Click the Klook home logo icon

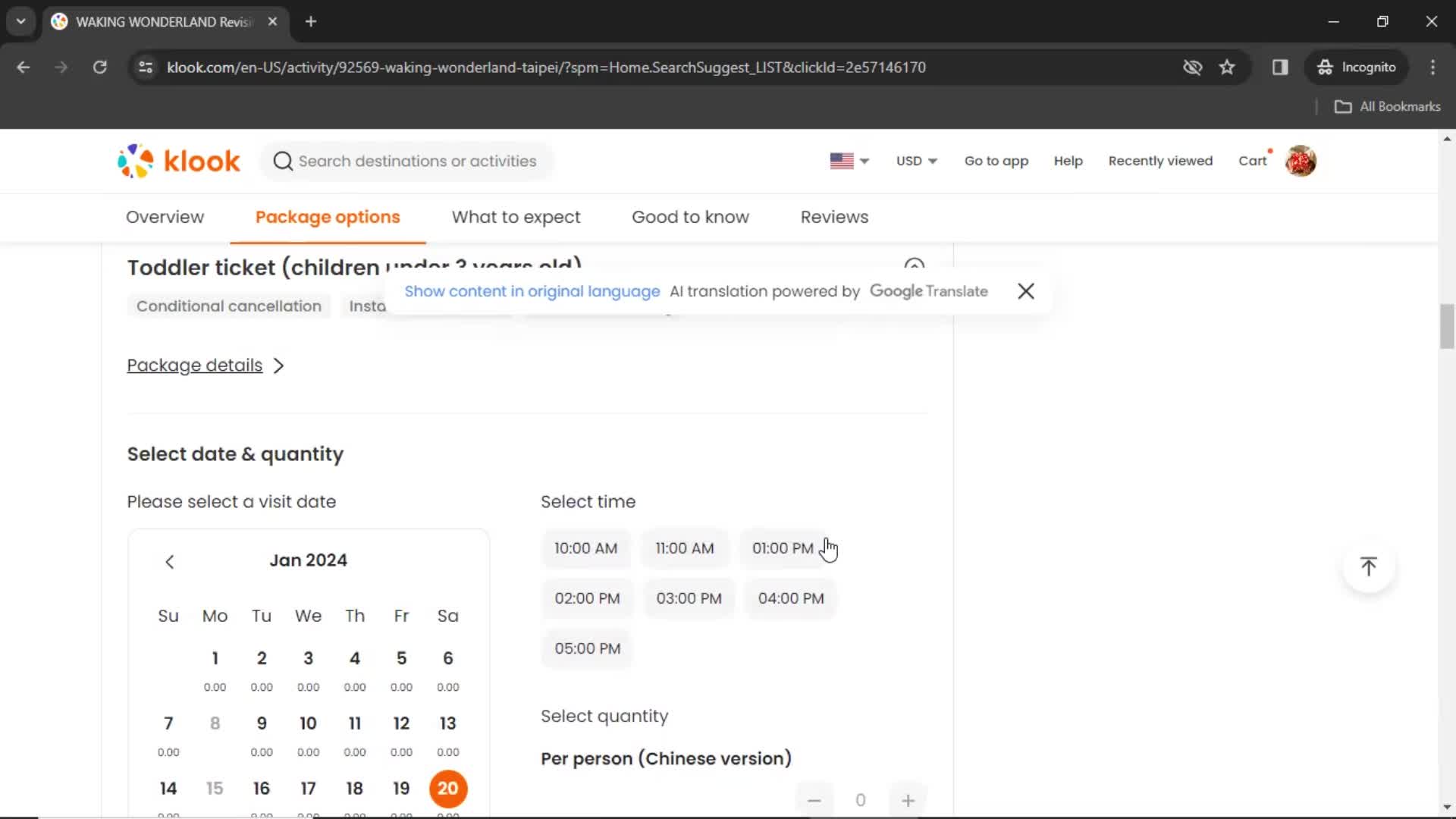pos(180,161)
